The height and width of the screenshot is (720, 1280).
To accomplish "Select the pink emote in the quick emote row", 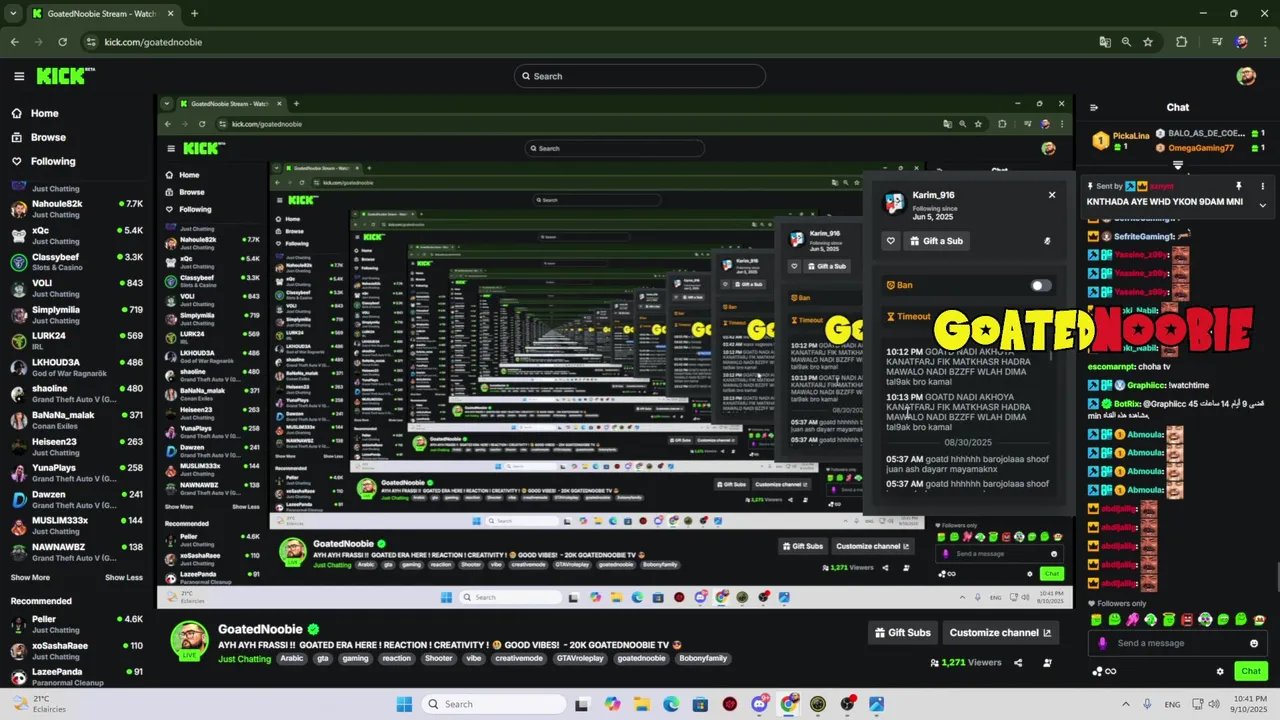I will [1132, 620].
